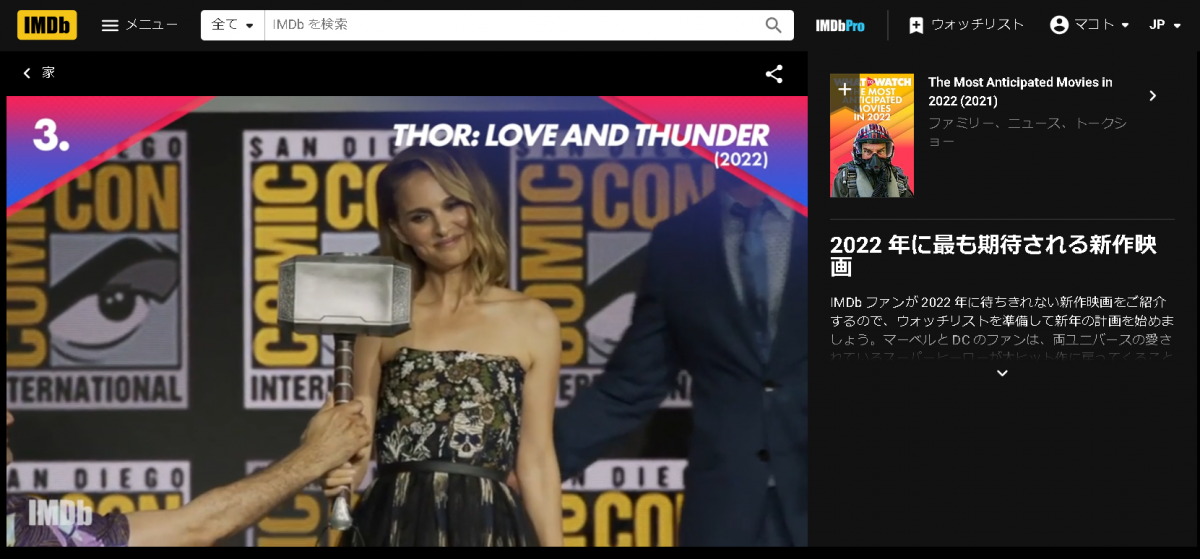Screen dimensions: 1200x559
Task: Open the 全て search category dropdown
Action: point(233,25)
